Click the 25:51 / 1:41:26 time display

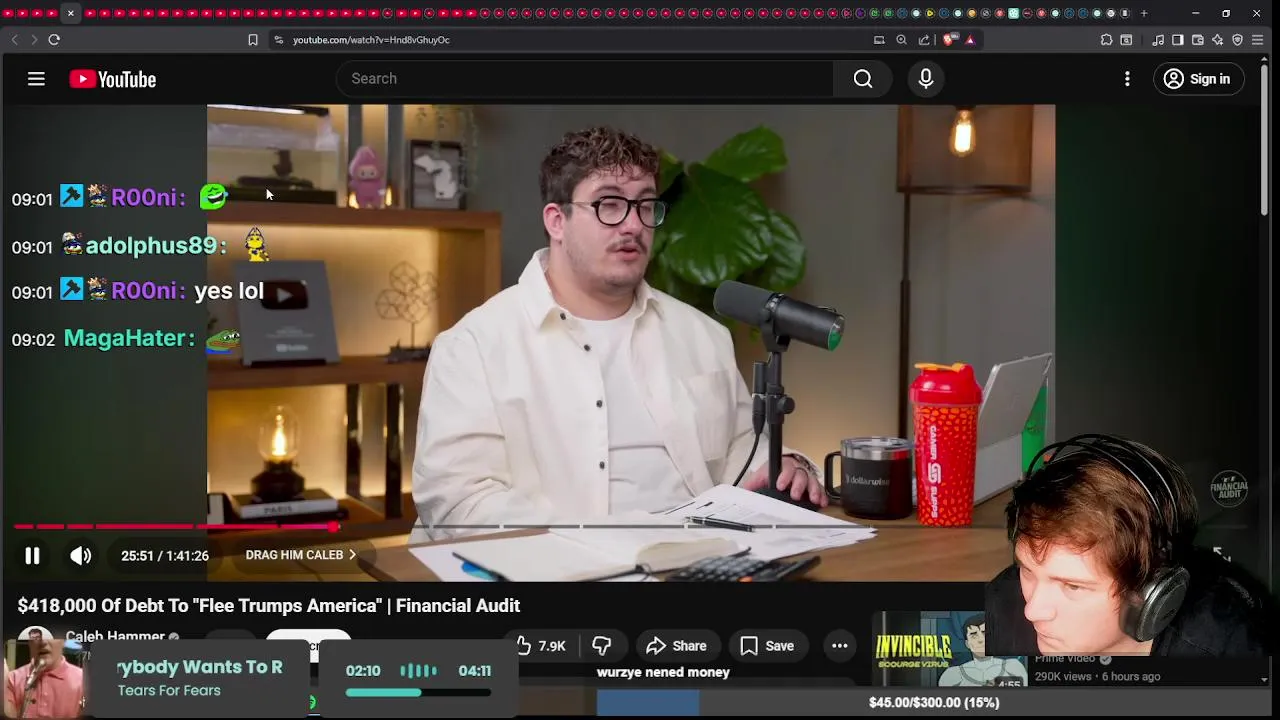pyautogui.click(x=165, y=556)
